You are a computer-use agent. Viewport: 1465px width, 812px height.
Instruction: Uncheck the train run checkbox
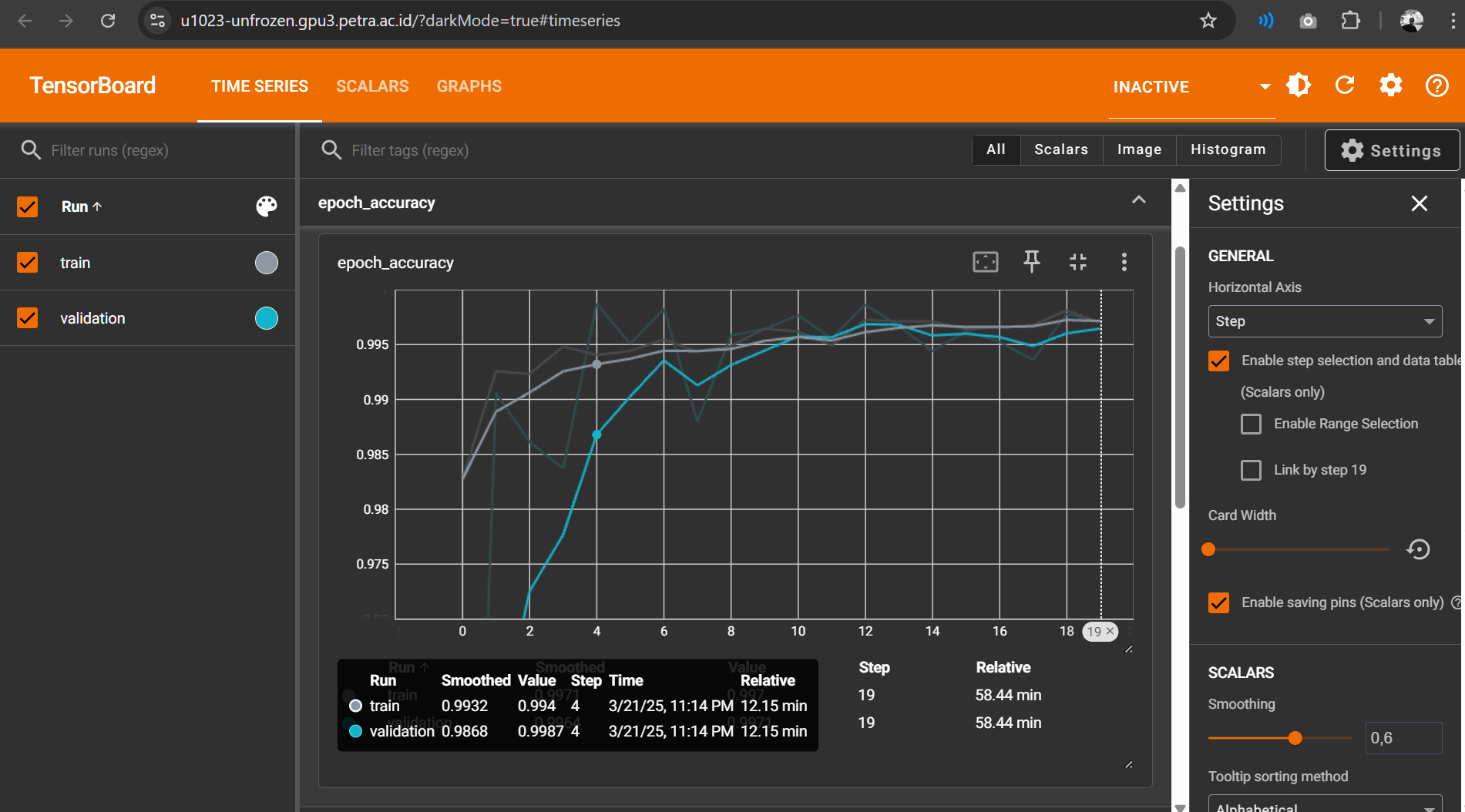[28, 263]
